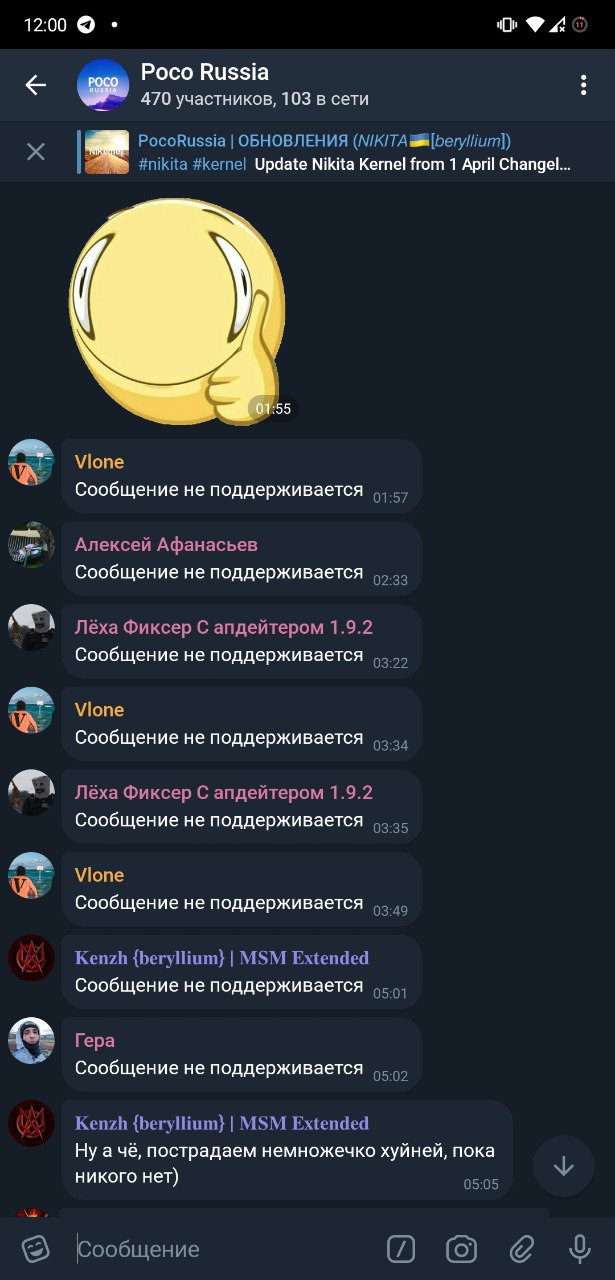Tap the Гера profile avatar
Screen dimensions: 615x1280
[x=31, y=1041]
